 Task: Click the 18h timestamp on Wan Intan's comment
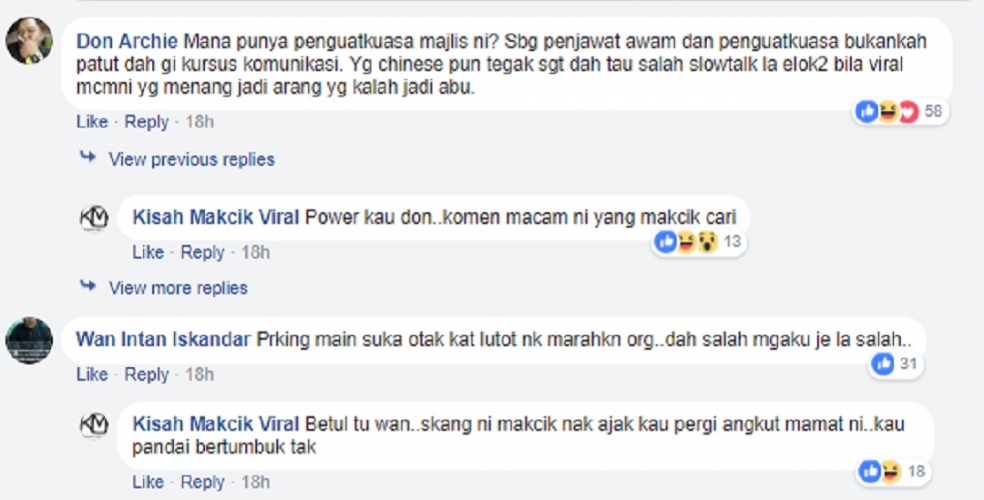point(200,375)
